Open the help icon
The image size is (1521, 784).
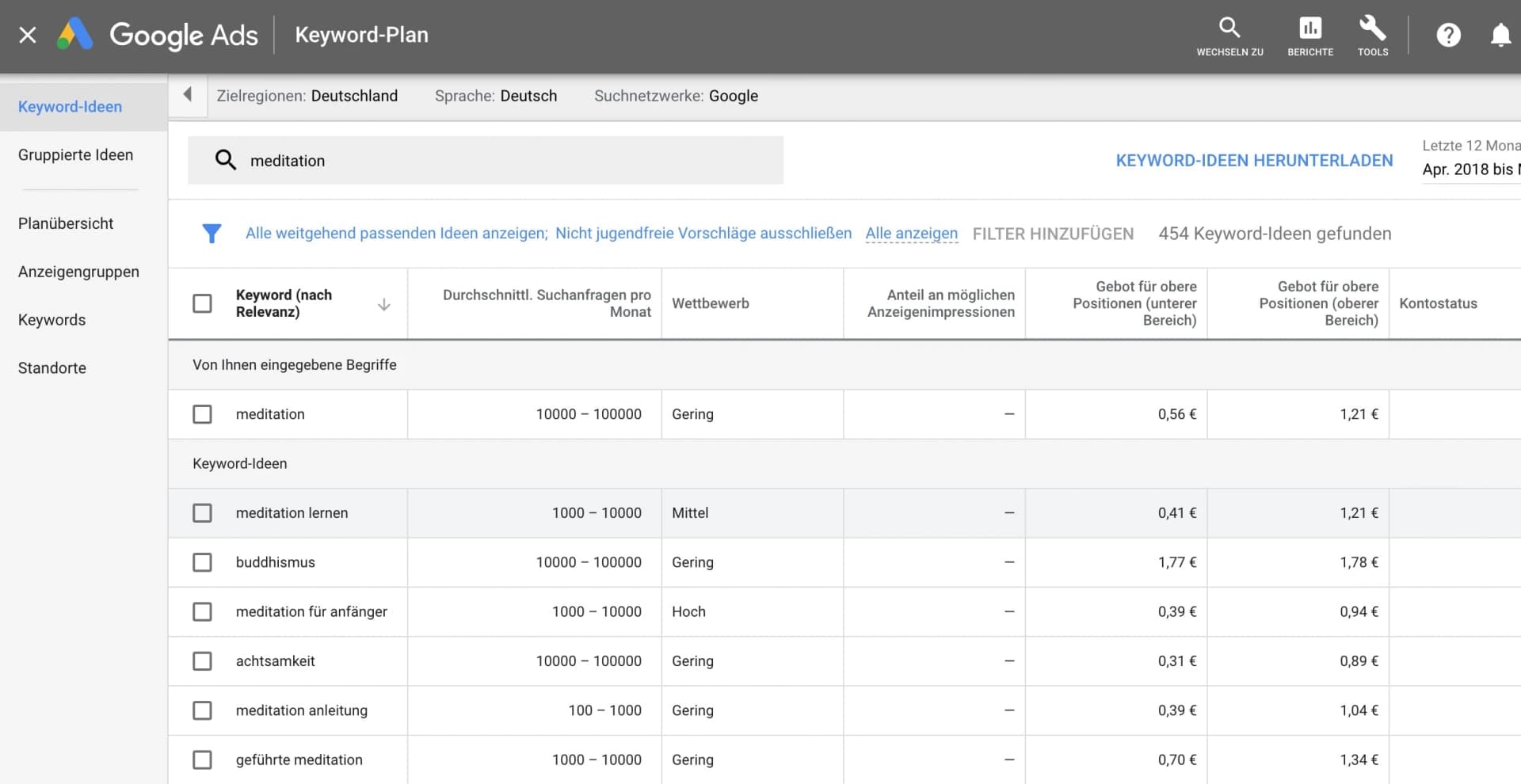point(1448,35)
